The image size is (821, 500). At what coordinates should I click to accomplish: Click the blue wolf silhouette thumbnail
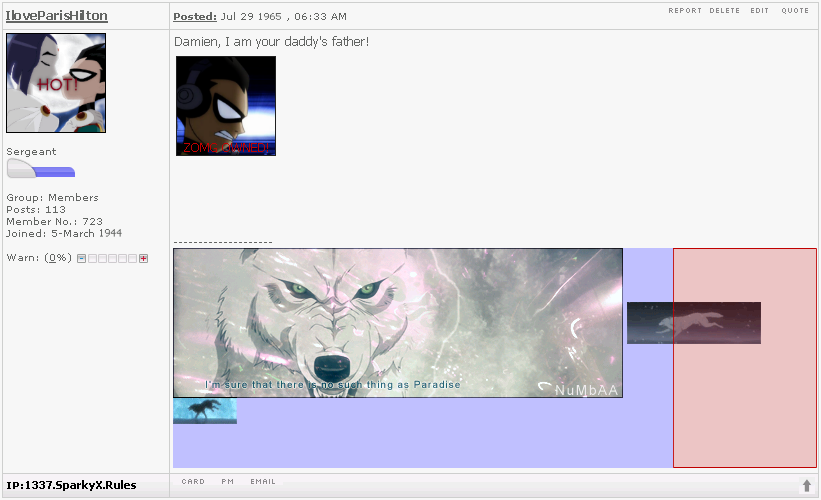point(205,411)
